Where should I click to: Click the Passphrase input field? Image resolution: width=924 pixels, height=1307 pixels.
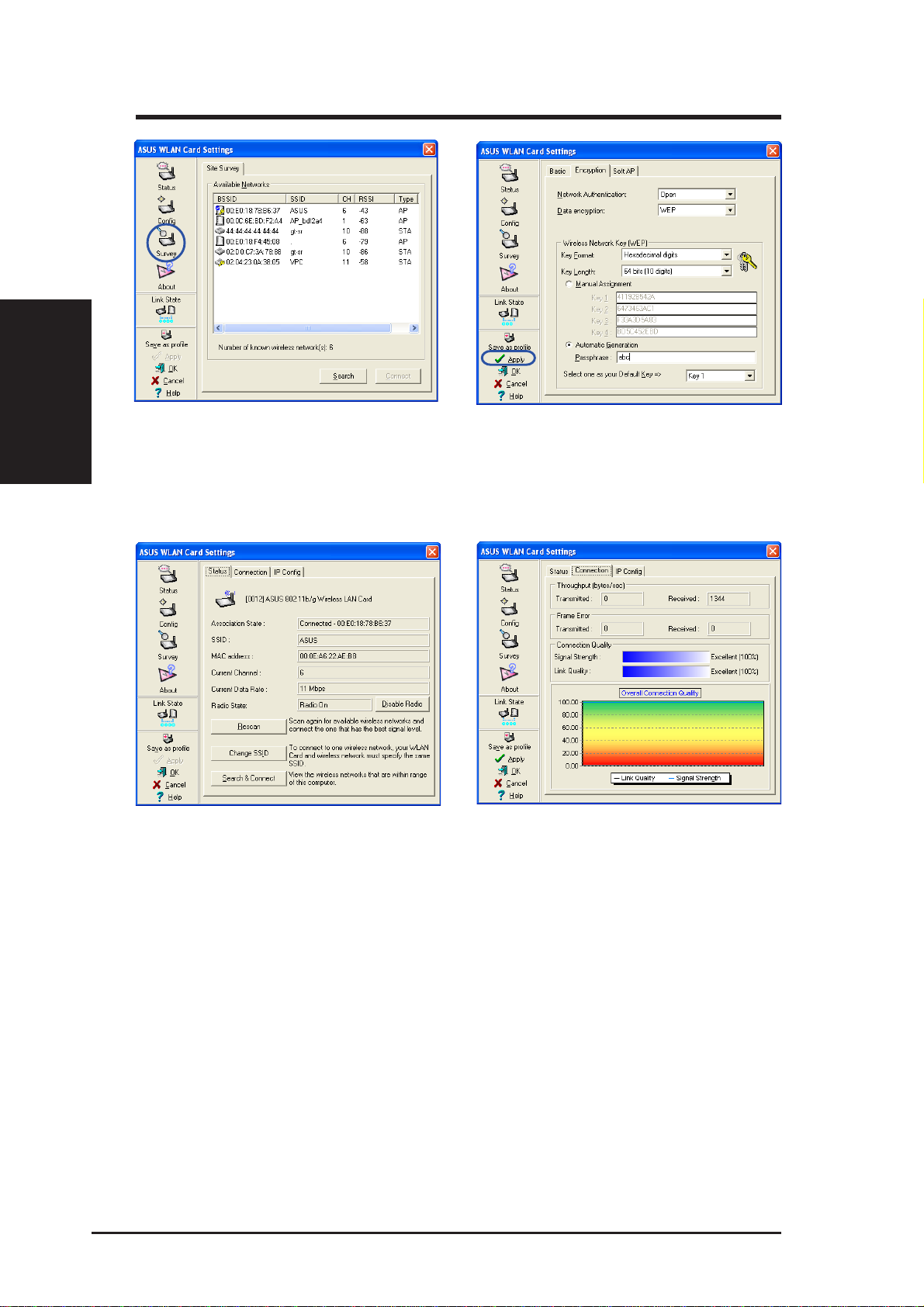click(686, 358)
